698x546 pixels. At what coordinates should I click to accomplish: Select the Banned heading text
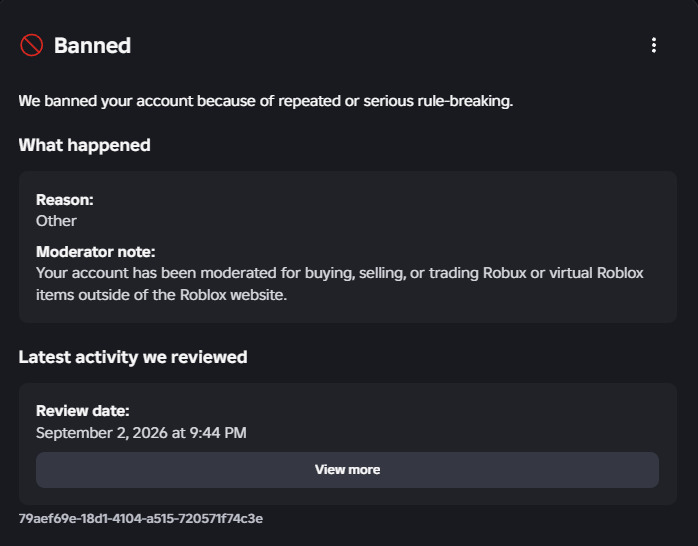click(x=93, y=45)
